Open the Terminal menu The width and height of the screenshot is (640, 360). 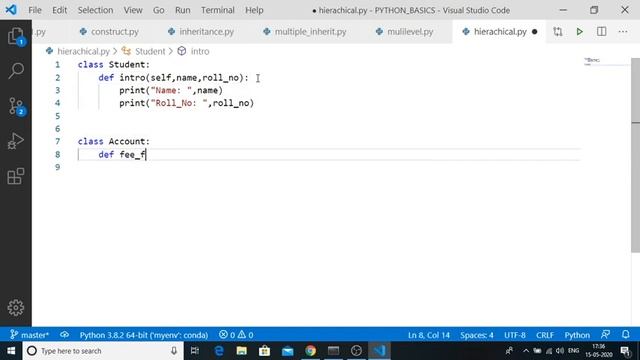tap(218, 10)
